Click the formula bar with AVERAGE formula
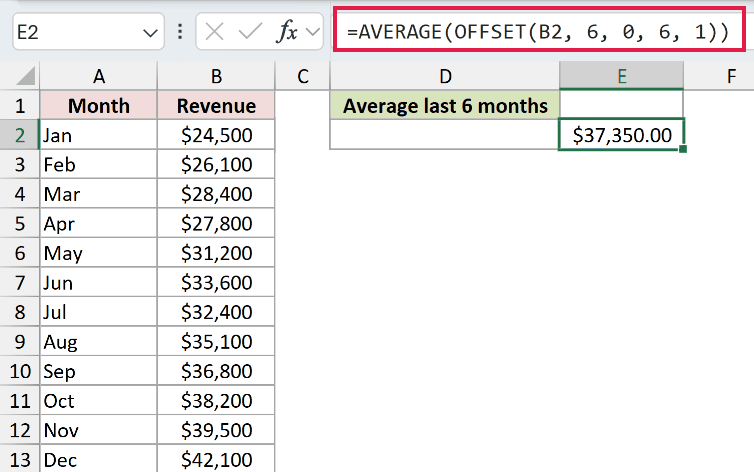Screen dimensions: 754x472 tap(539, 30)
